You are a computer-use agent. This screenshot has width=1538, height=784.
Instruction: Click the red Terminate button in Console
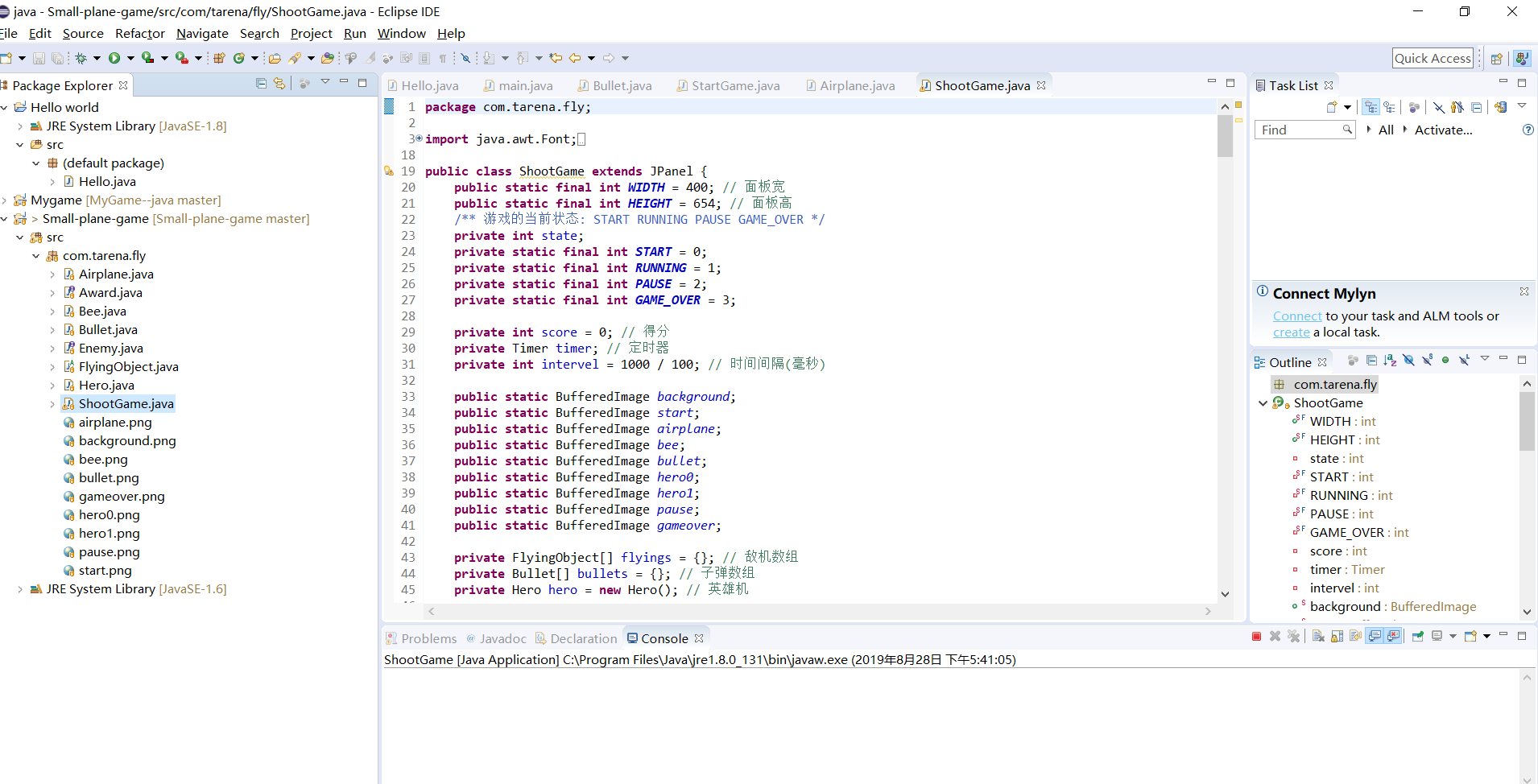coord(1256,636)
